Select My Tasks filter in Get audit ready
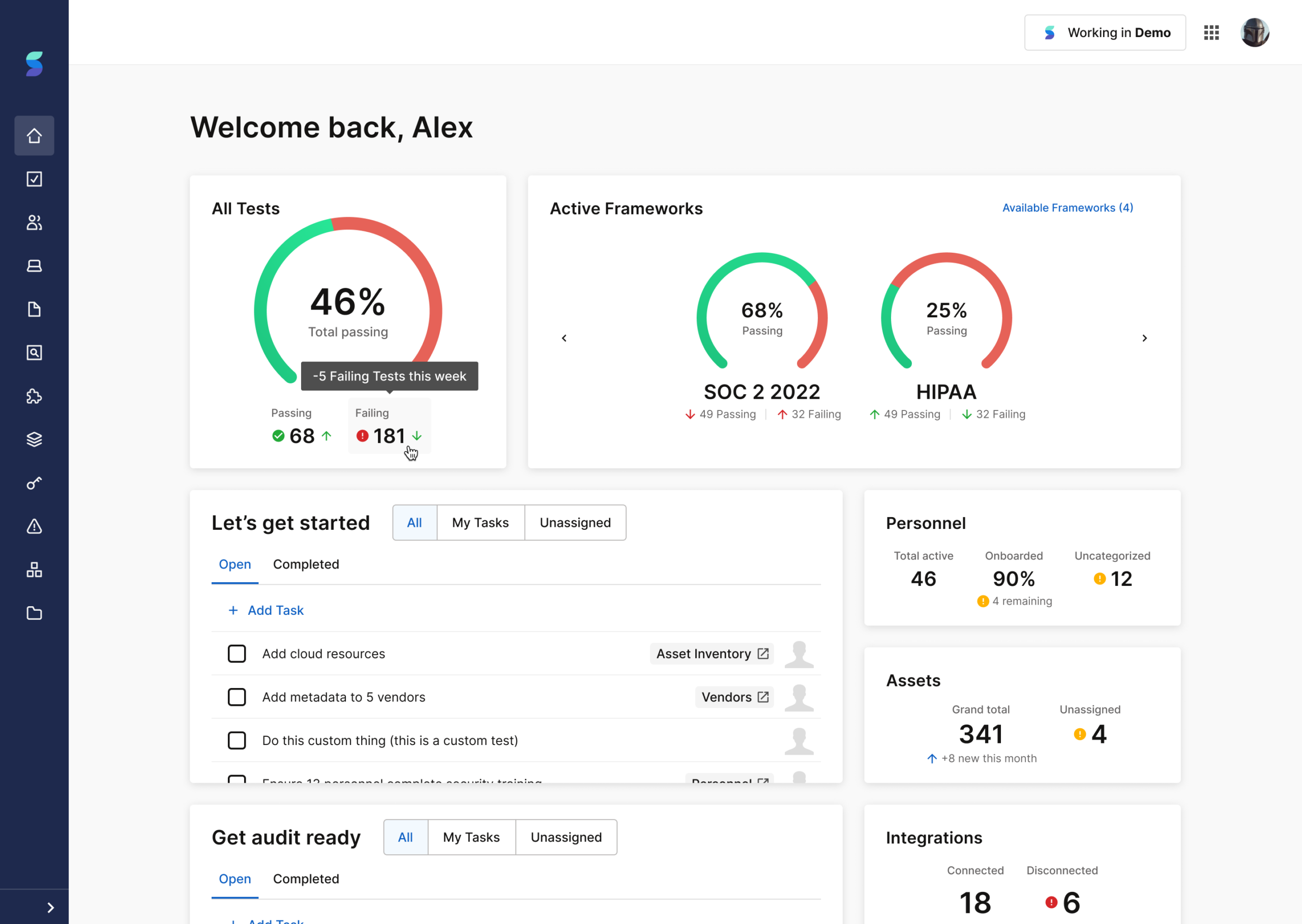 click(x=471, y=837)
